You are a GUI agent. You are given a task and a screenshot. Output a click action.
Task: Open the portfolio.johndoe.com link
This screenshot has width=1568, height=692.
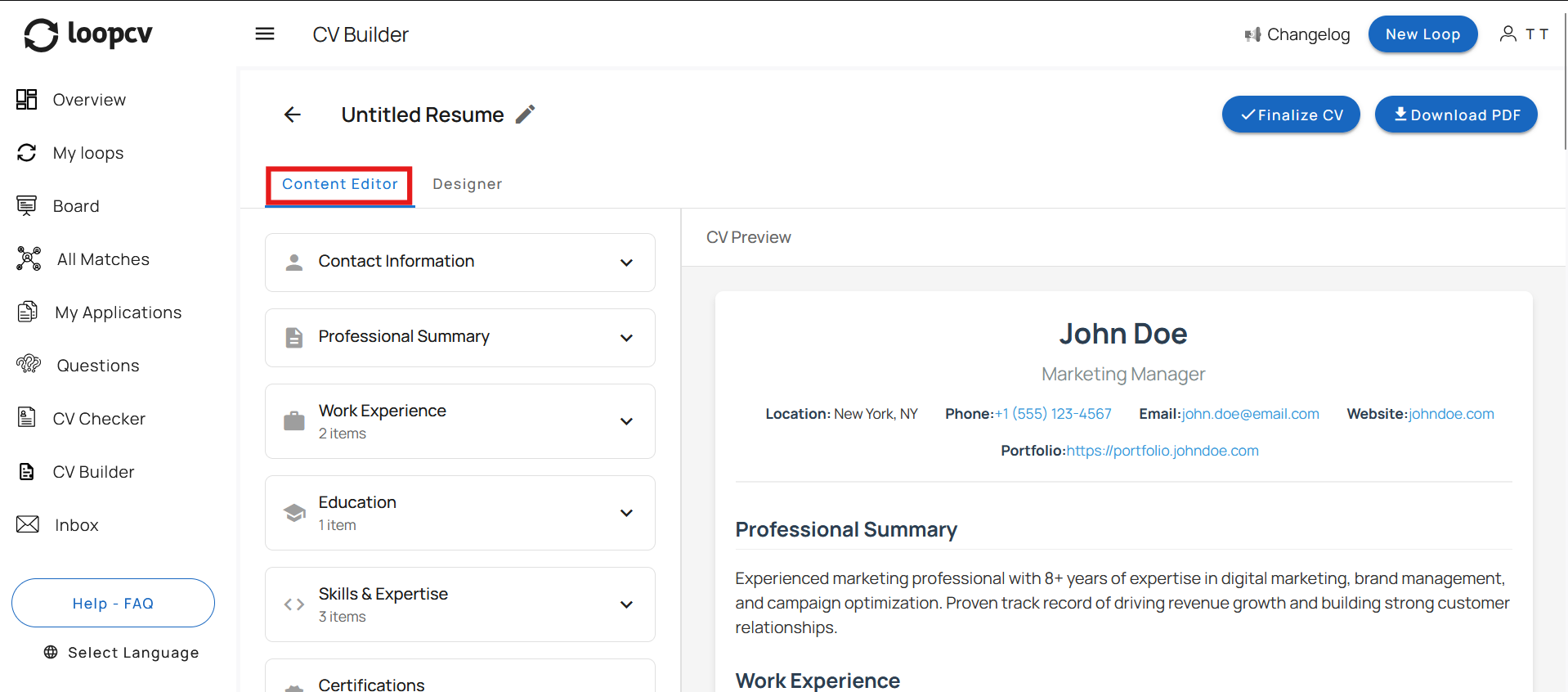(1162, 451)
